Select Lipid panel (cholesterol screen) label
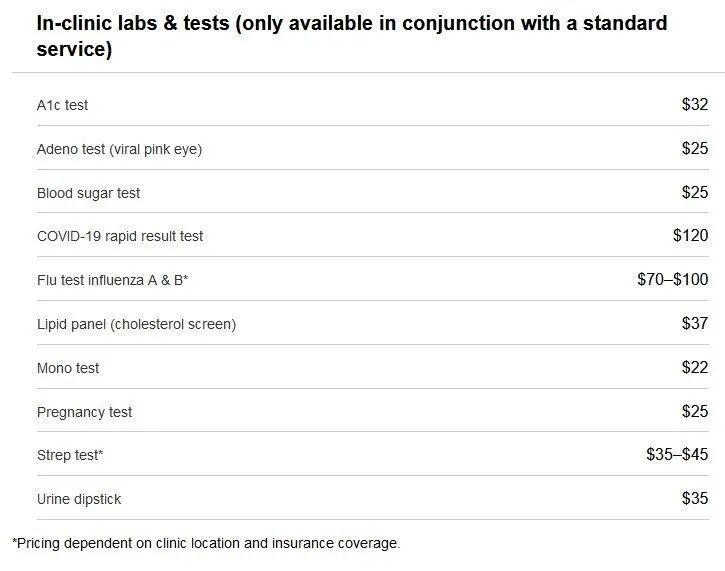725x571 pixels. point(136,324)
